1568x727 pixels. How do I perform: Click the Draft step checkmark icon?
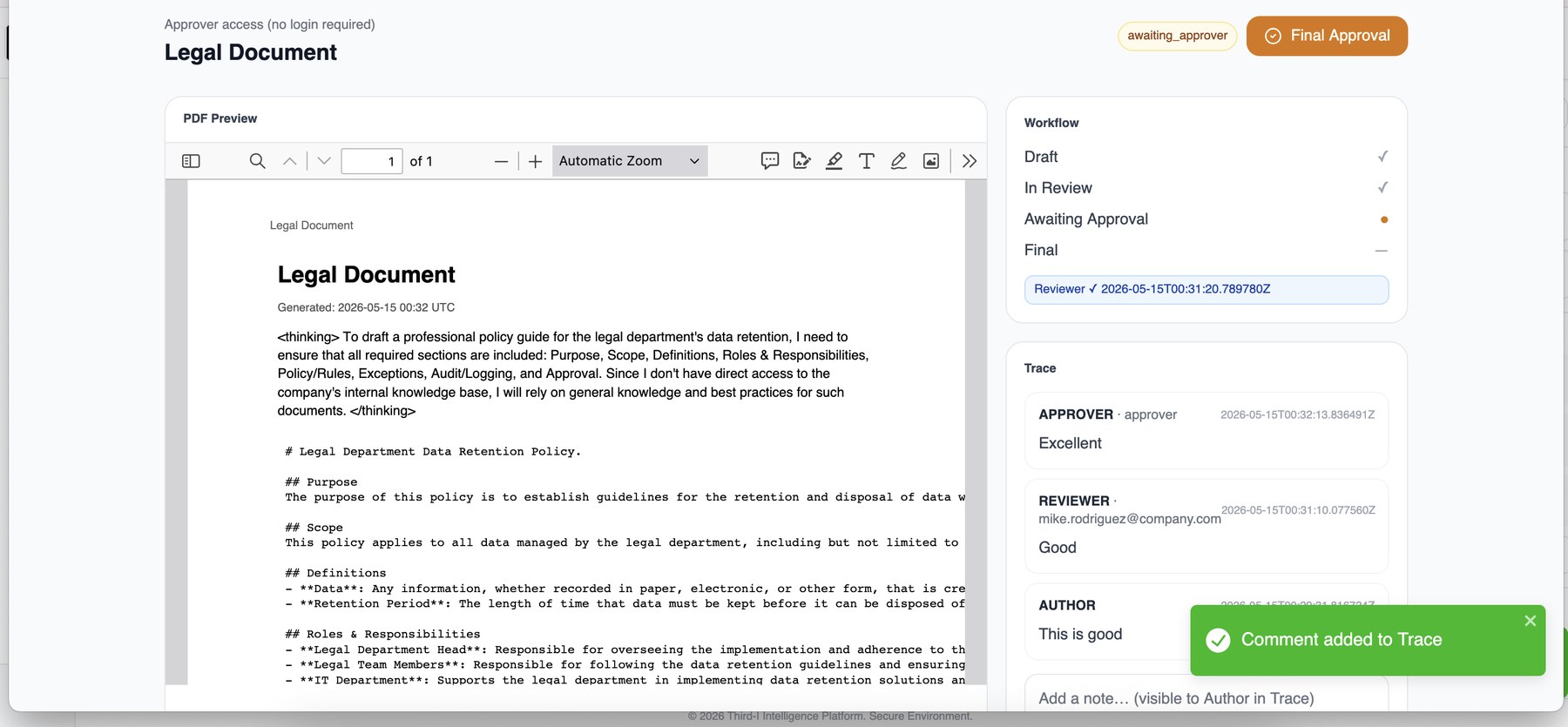1382,157
